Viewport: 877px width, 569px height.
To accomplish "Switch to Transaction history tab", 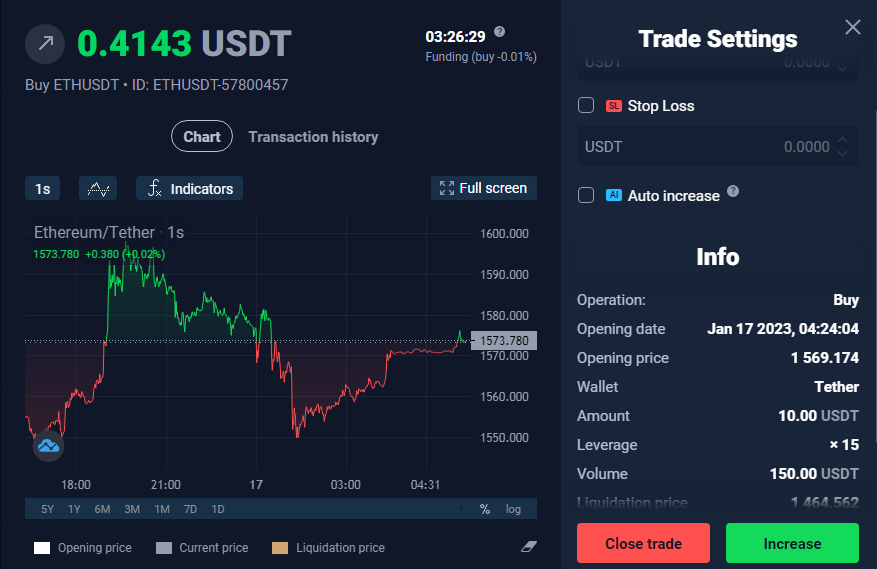I will pos(313,137).
